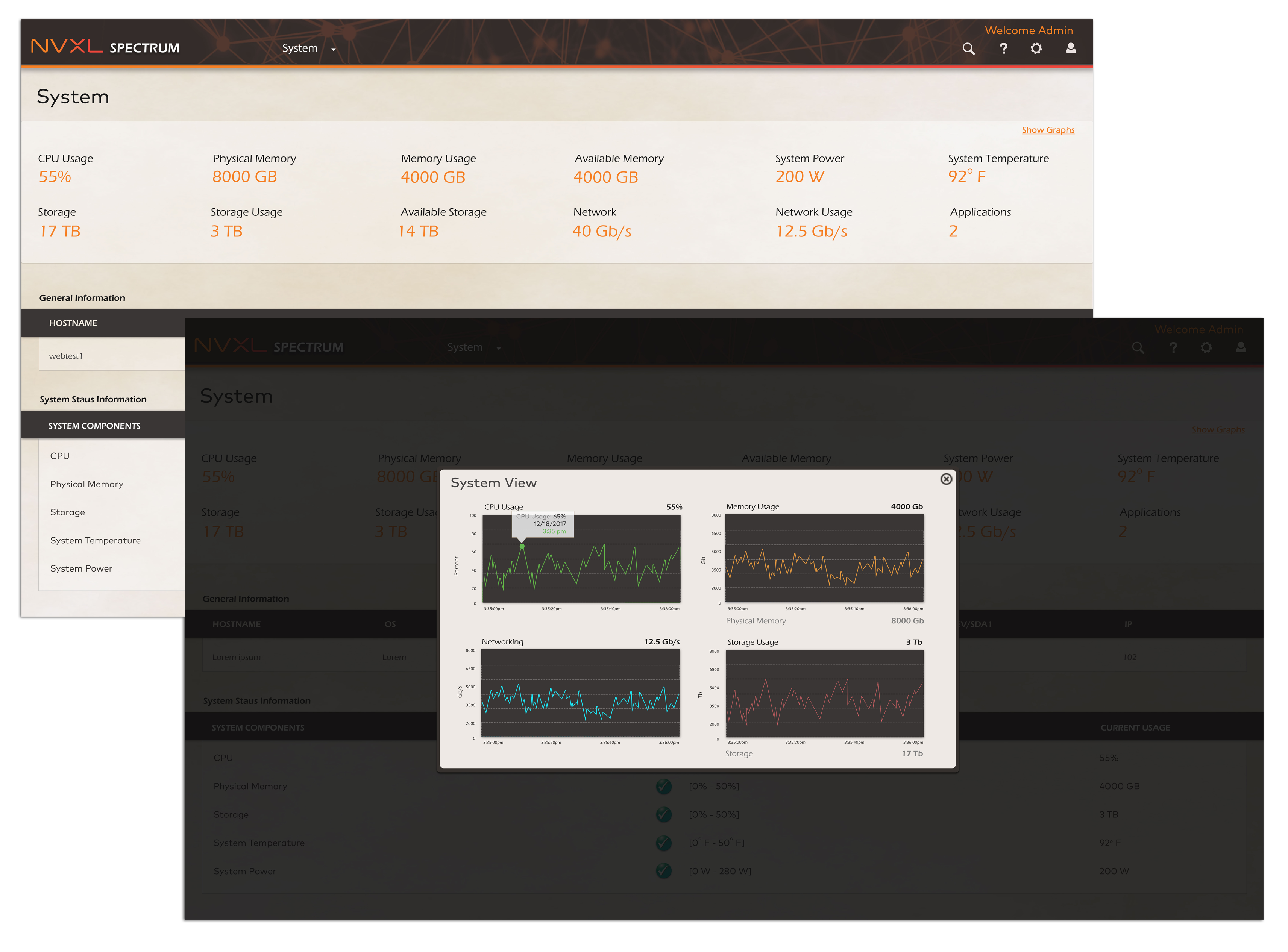The width and height of the screenshot is (1288, 952).
Task: Click 4000 GB under Memory Usage
Action: (433, 177)
